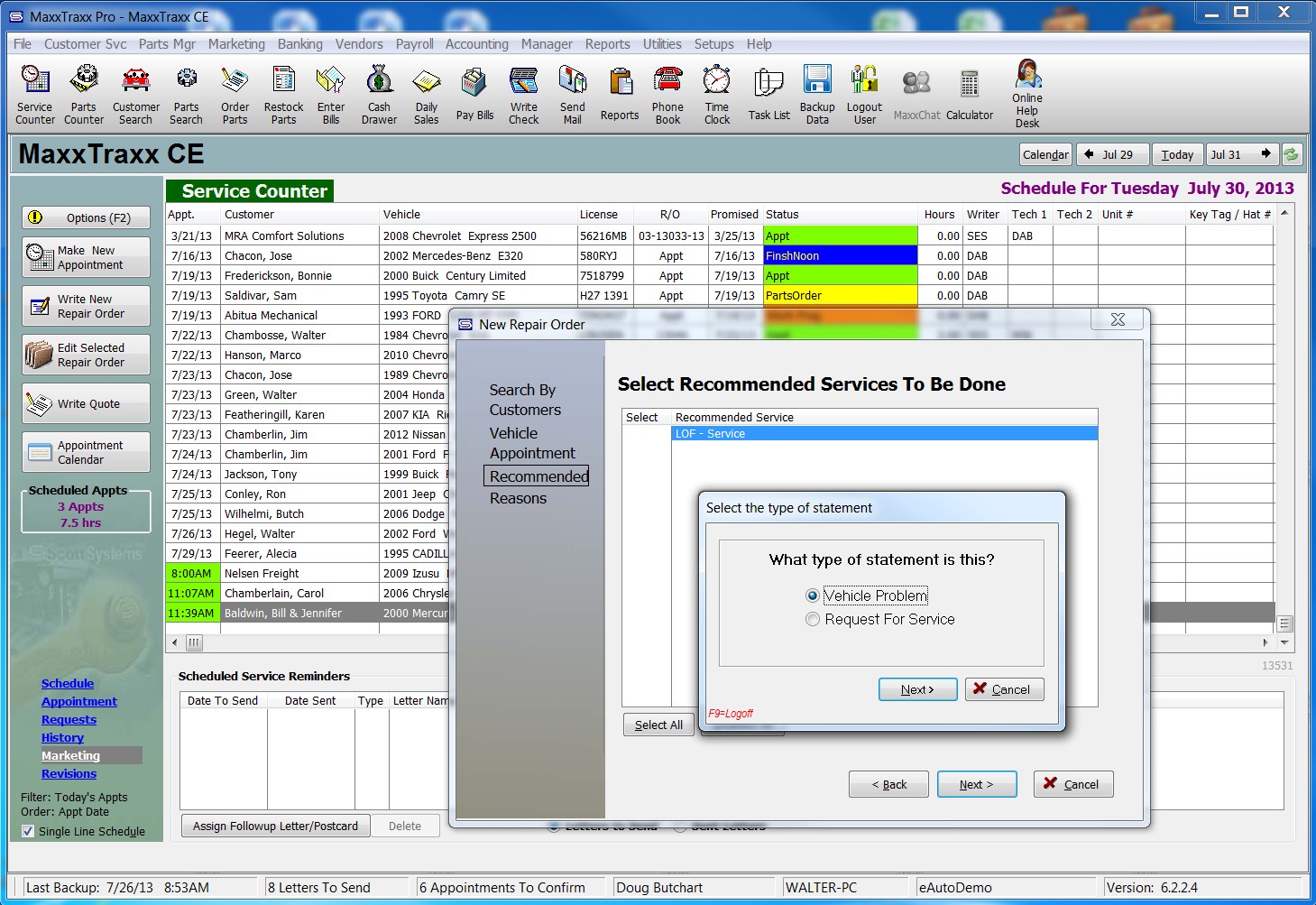Open the Marketing link in sidebar

tap(70, 756)
